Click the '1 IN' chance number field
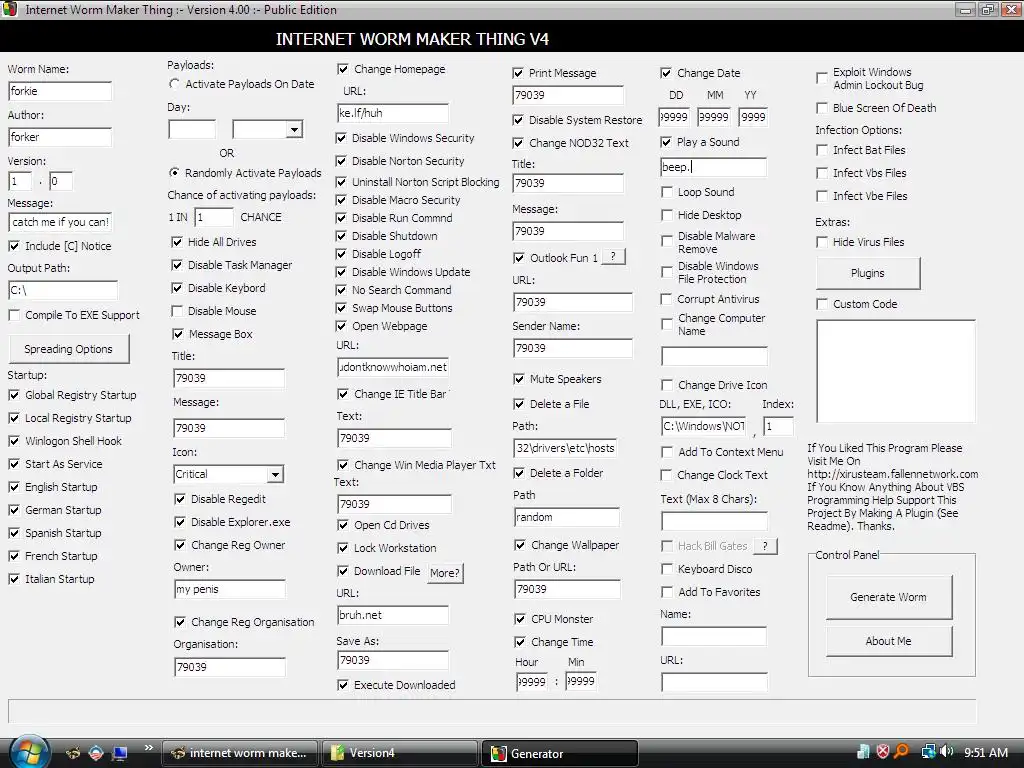 [214, 217]
